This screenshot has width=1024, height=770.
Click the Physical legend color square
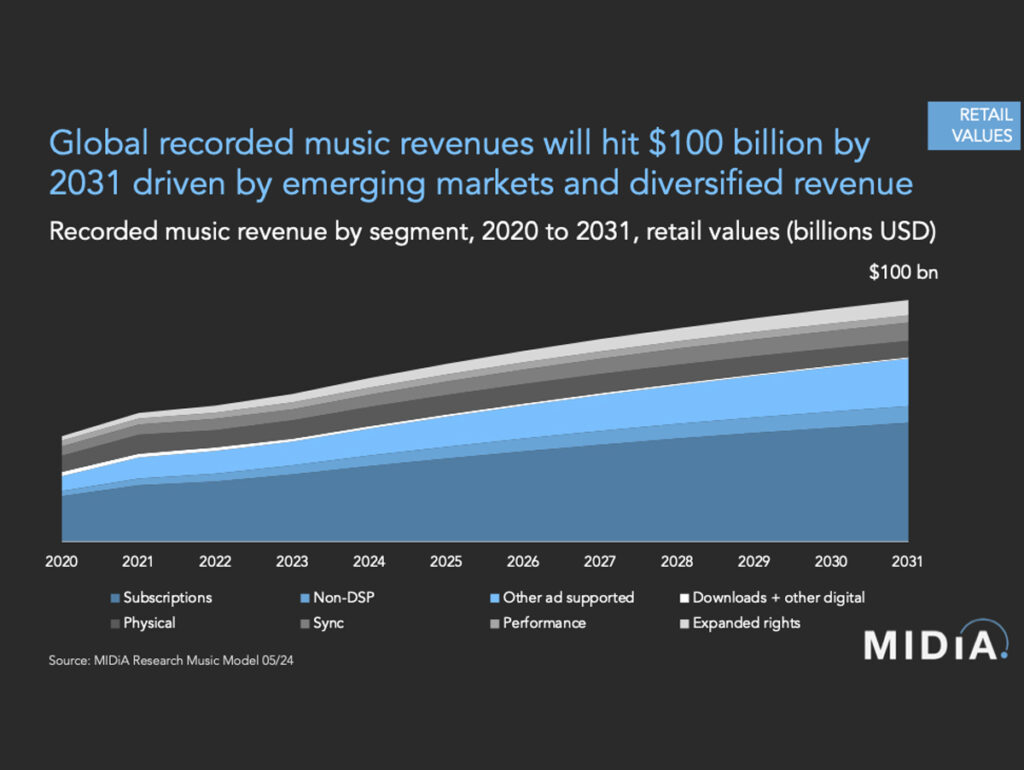(x=116, y=624)
